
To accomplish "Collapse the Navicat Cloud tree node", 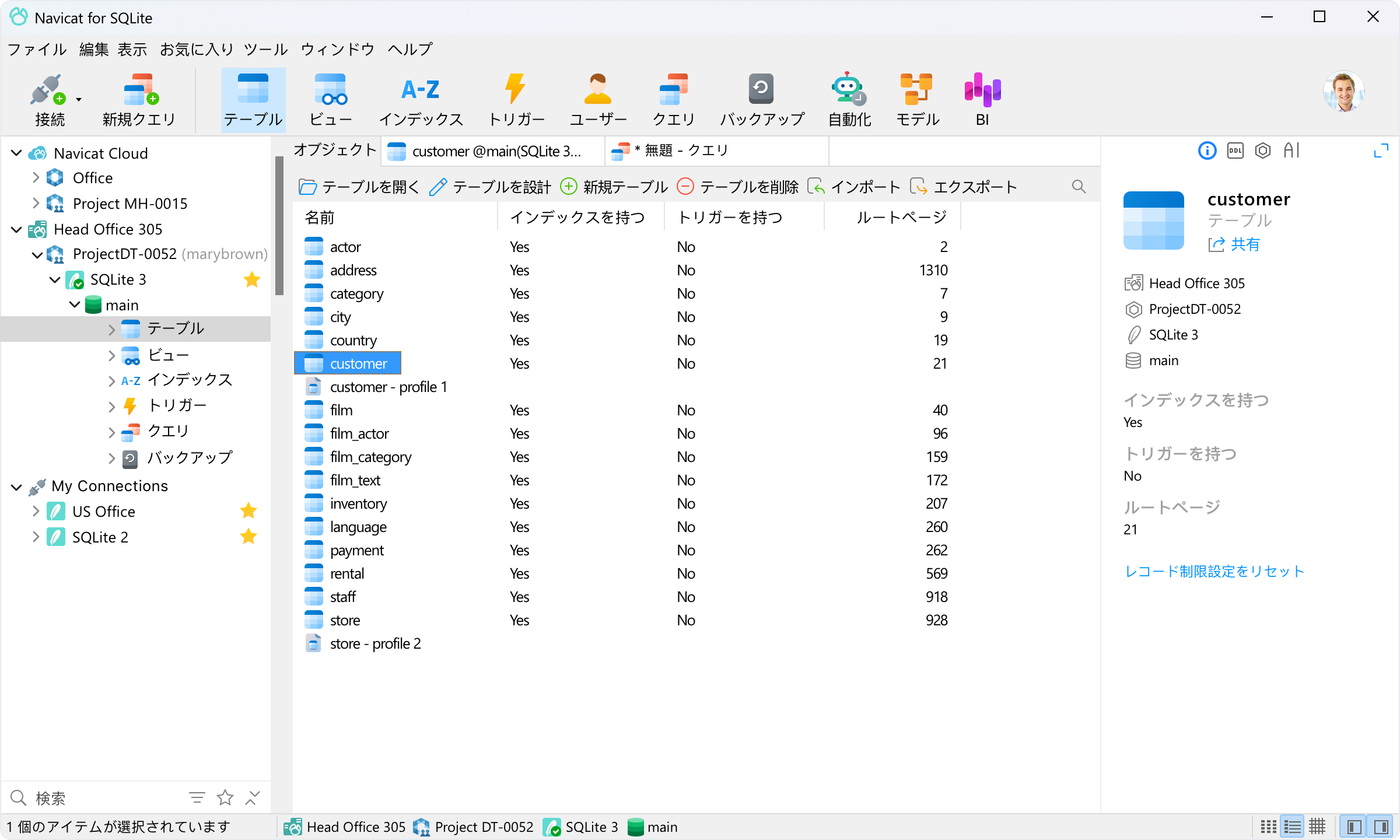I will coord(17,153).
